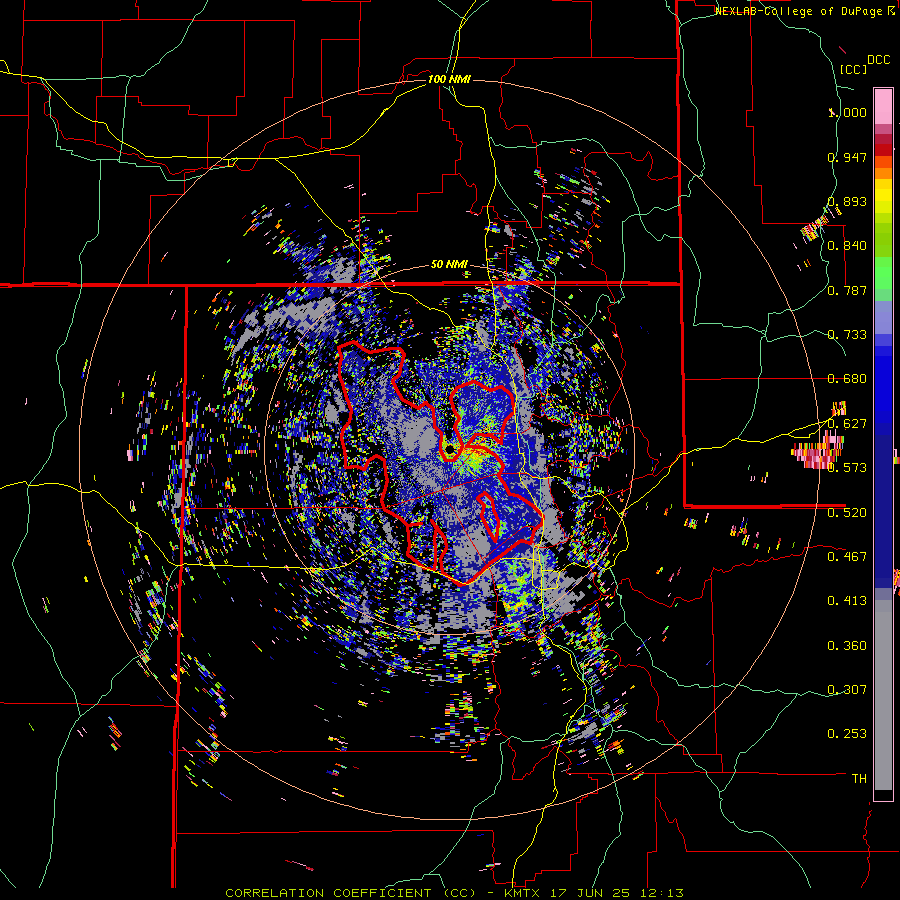The image size is (900, 900).
Task: Click the 0.840 scale value
Action: [847, 246]
